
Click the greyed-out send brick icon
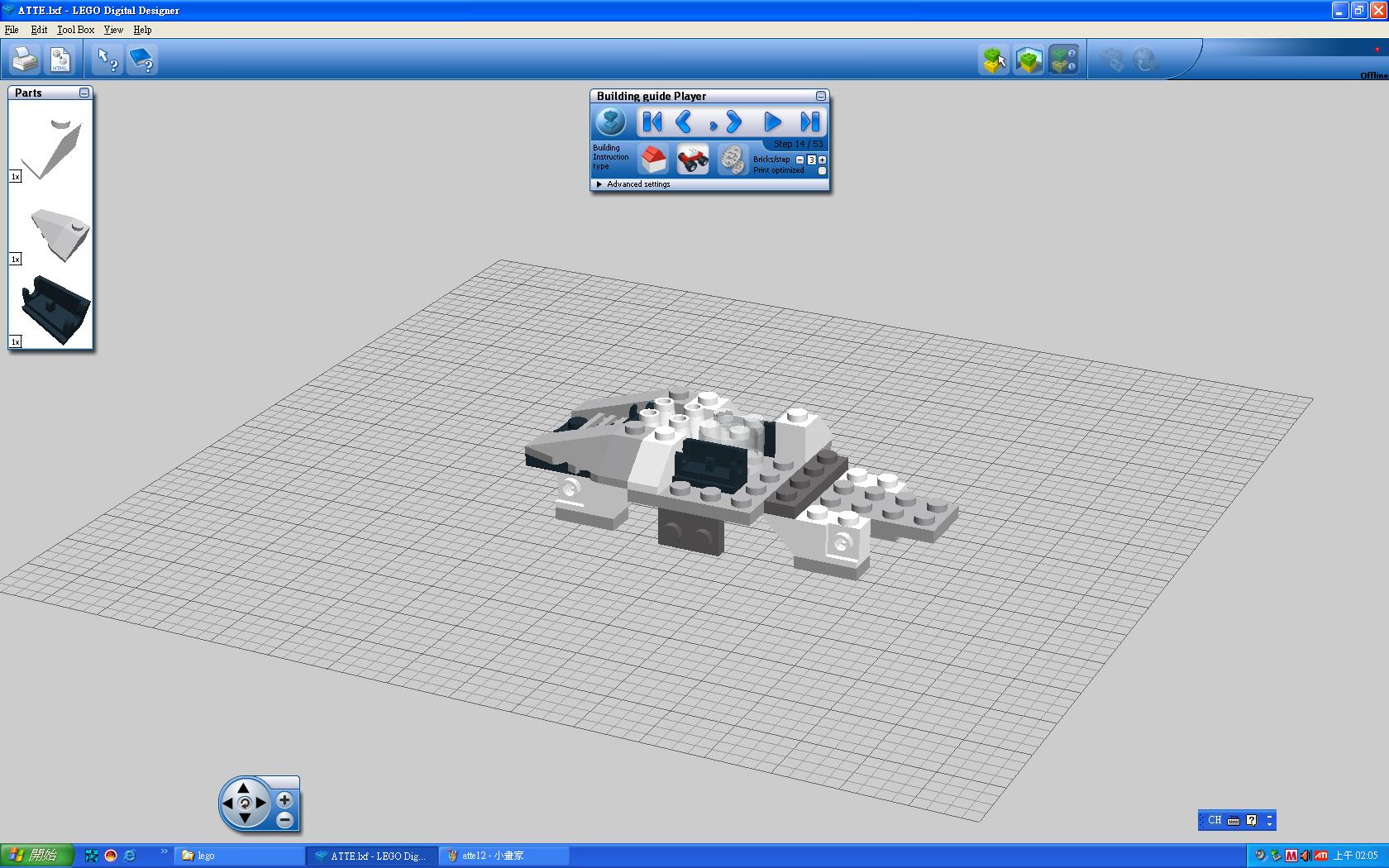tap(1112, 60)
